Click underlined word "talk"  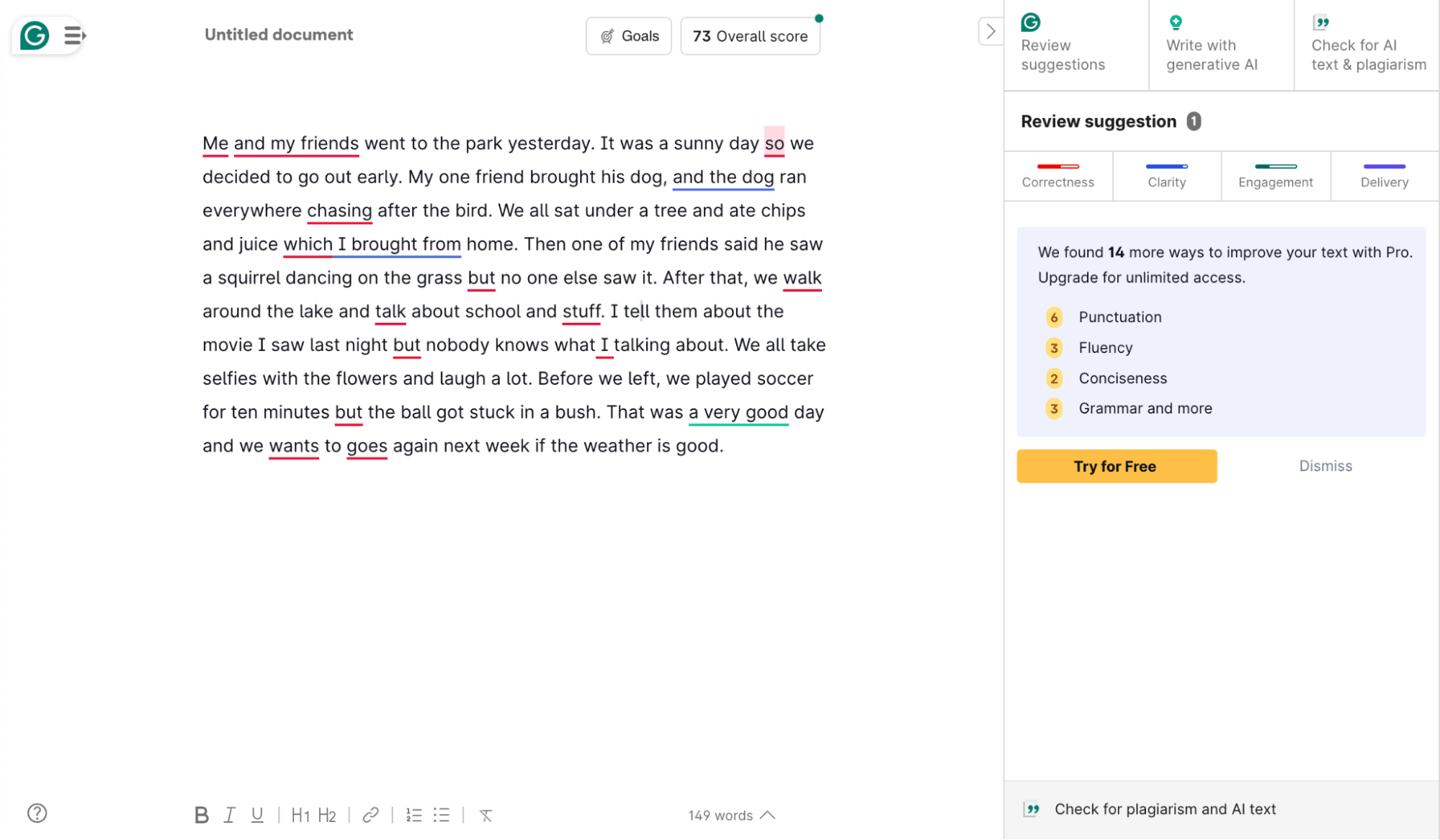pyautogui.click(x=390, y=312)
